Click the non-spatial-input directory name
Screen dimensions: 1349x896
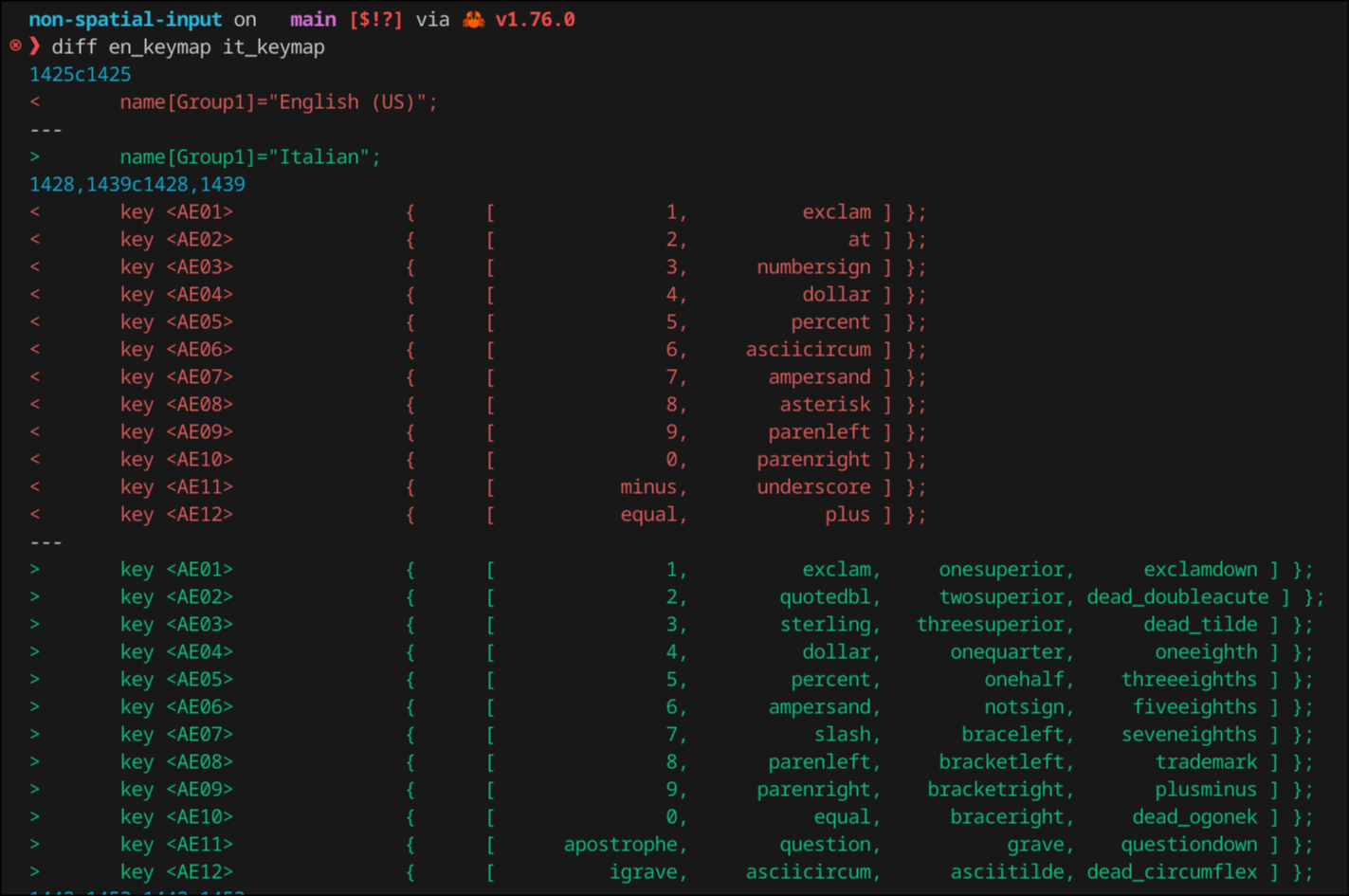tap(125, 19)
